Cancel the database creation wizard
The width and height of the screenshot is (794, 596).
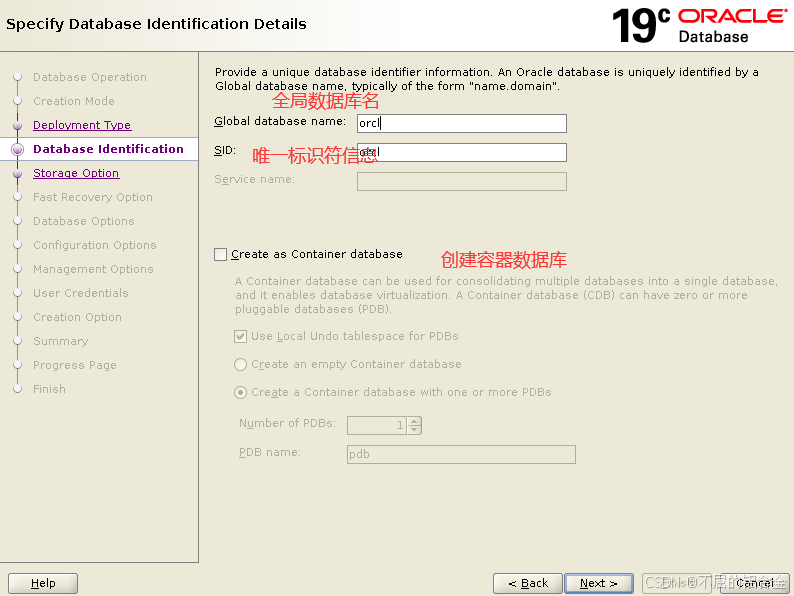pos(755,583)
